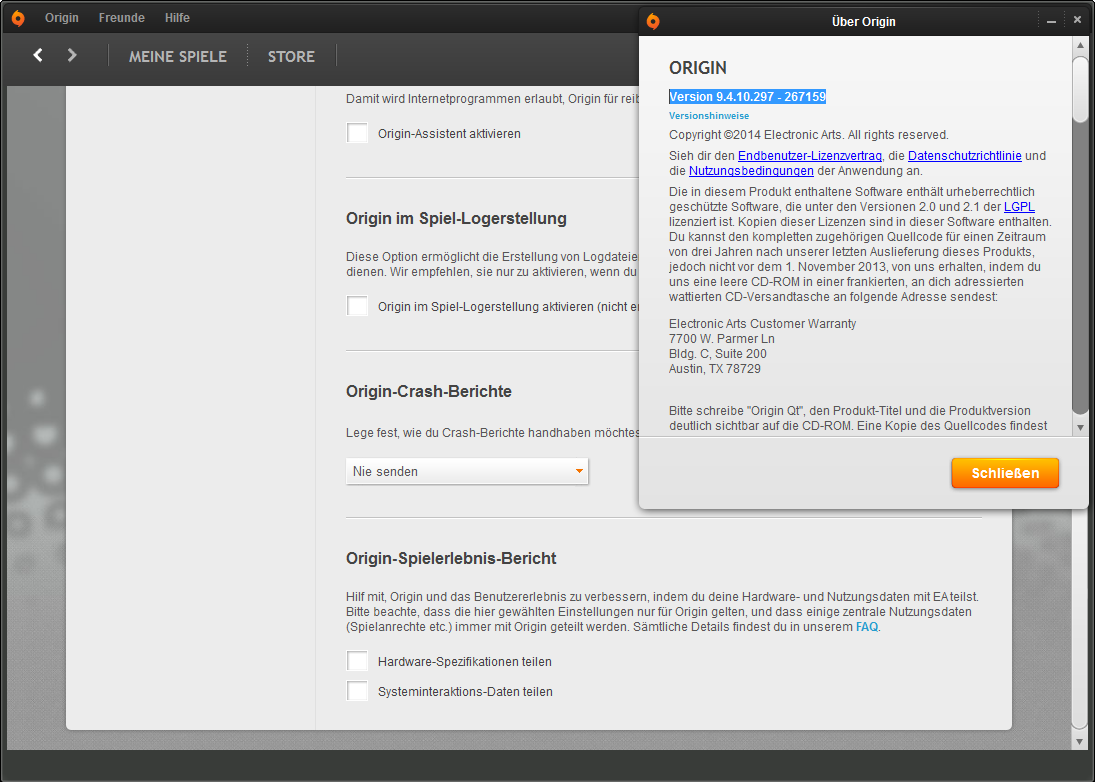Open the Freunde menu
This screenshot has width=1095, height=782.
tap(122, 18)
